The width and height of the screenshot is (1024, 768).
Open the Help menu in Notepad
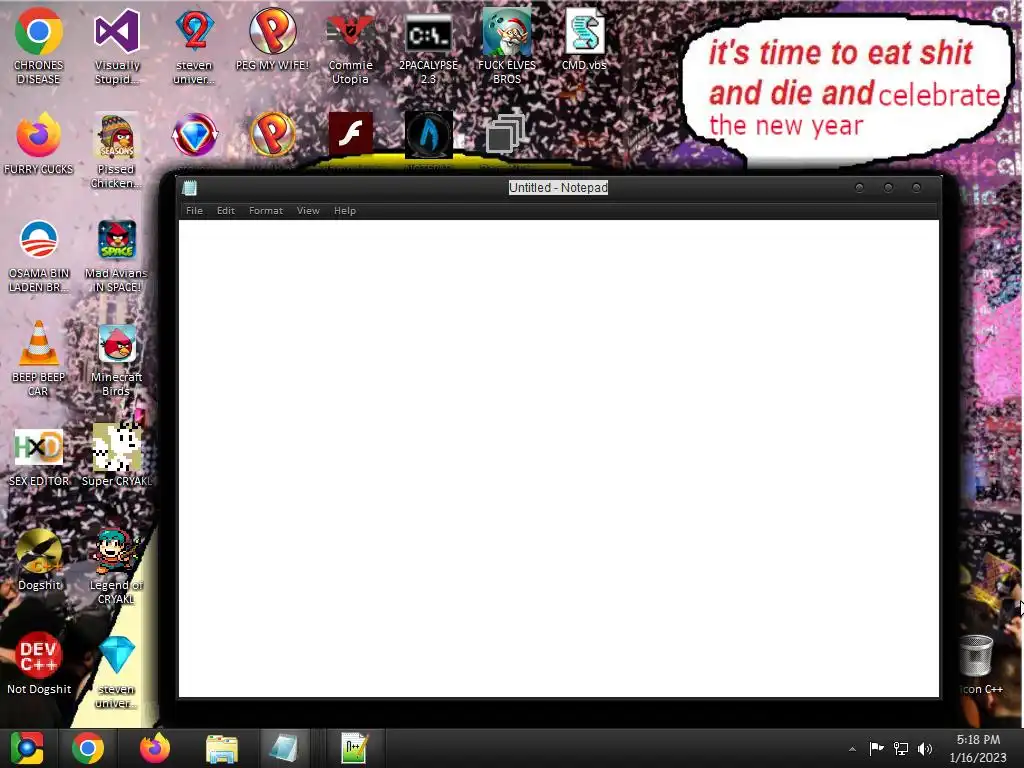[345, 210]
